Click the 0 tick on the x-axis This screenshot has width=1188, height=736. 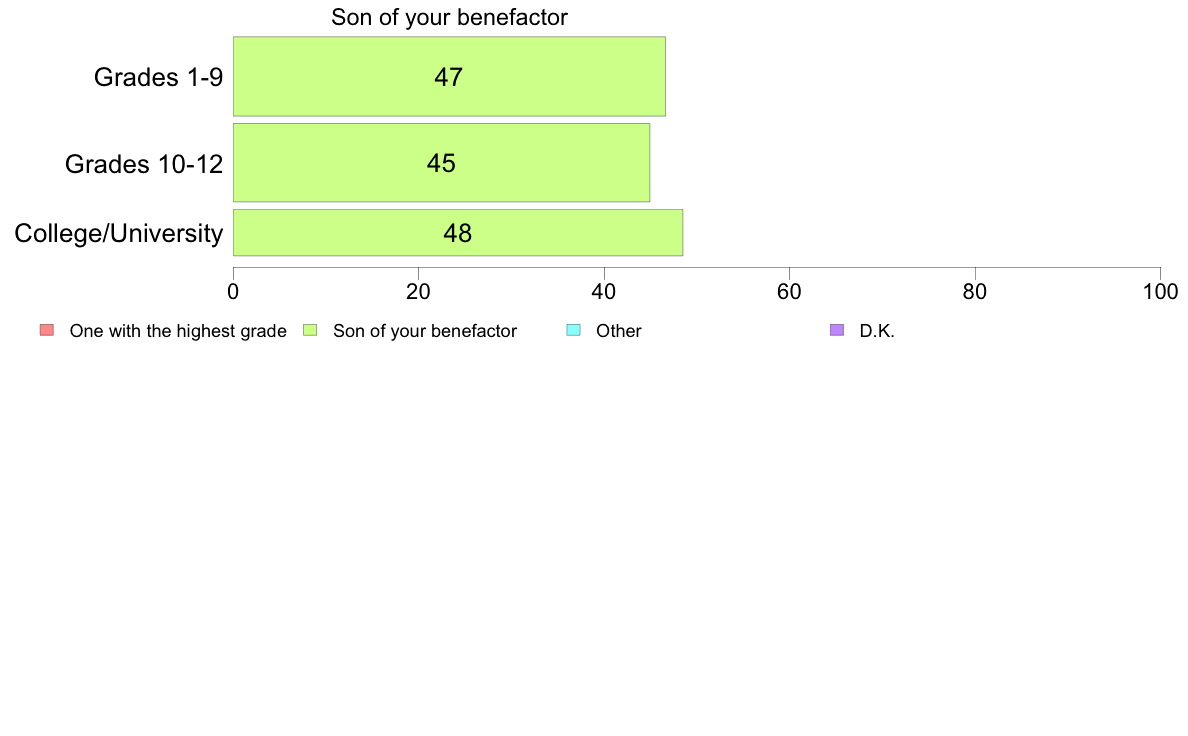point(233,292)
